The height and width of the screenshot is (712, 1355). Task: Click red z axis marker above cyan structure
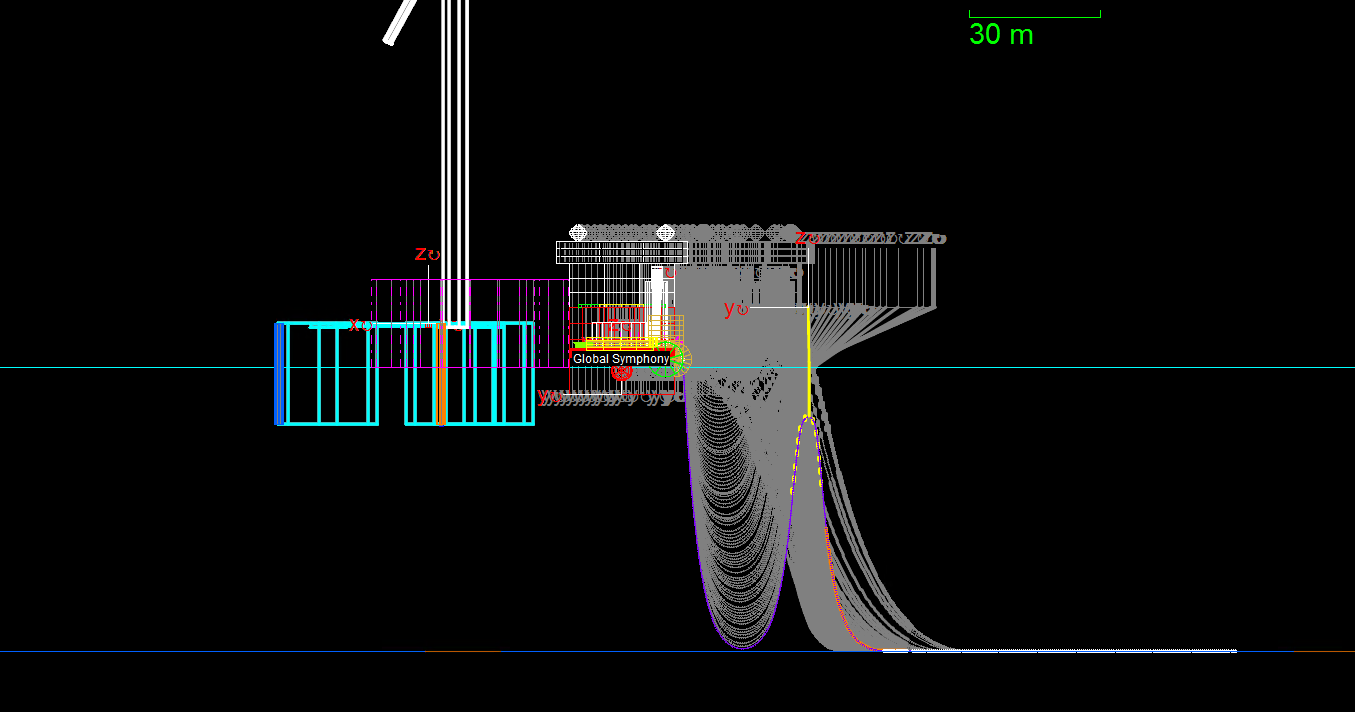422,254
